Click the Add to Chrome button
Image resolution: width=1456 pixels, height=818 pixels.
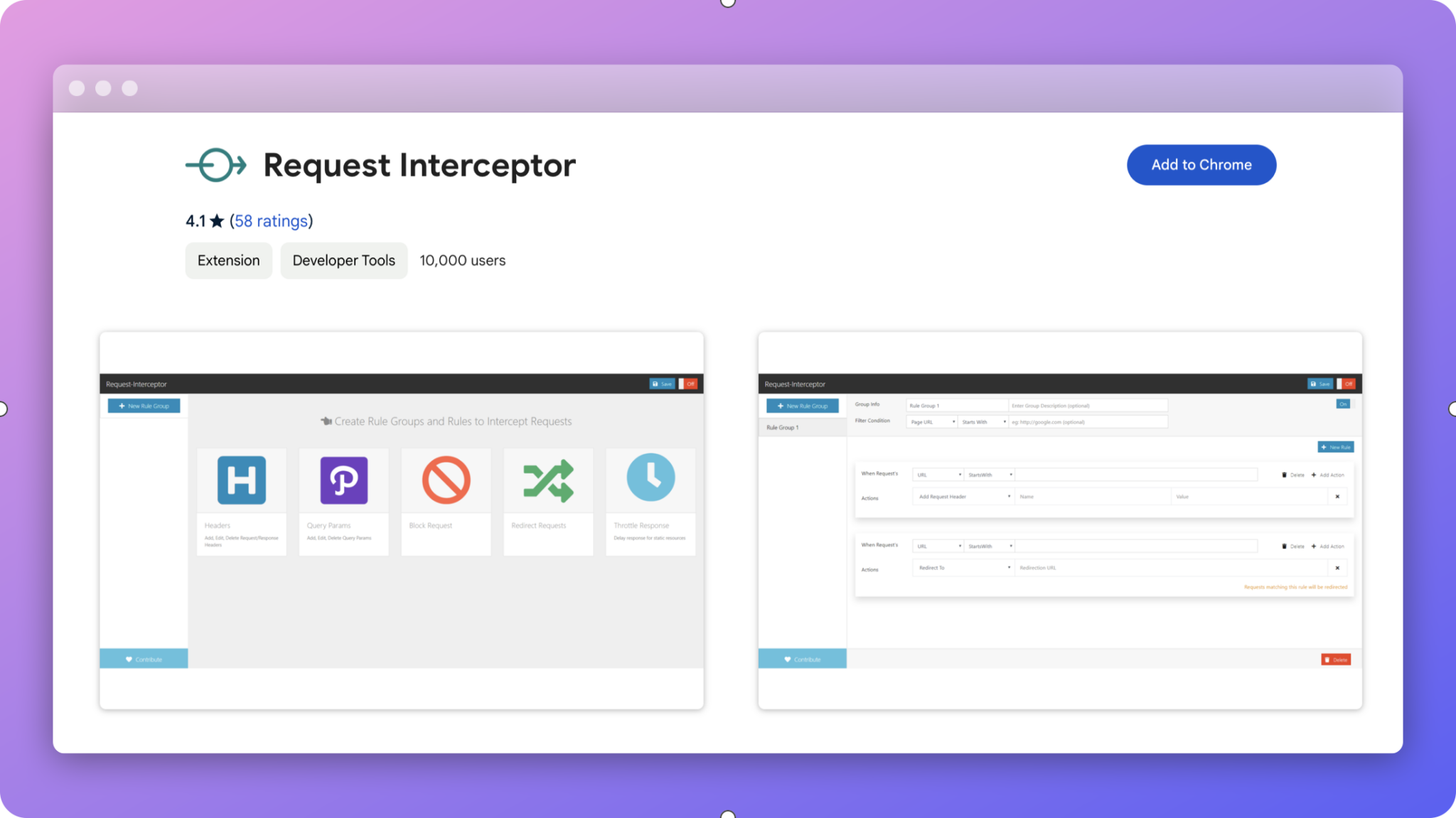click(x=1201, y=165)
